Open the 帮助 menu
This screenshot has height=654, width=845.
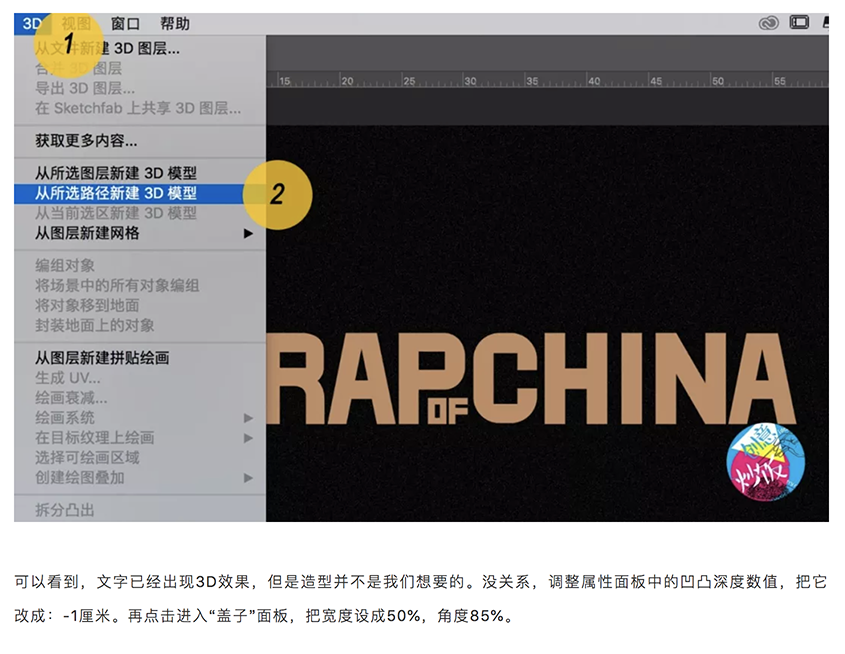(175, 24)
